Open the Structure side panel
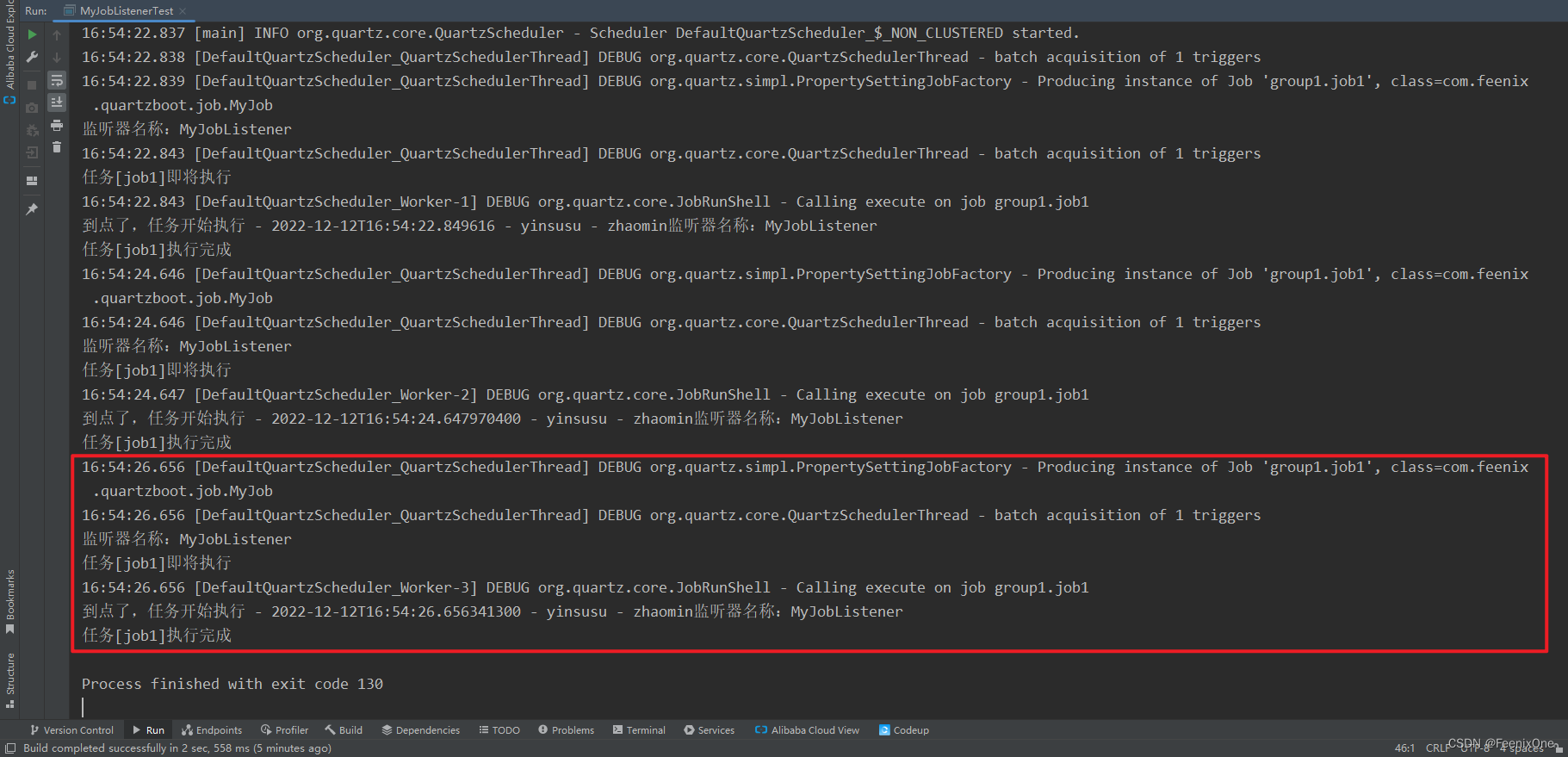1568x757 pixels. pyautogui.click(x=9, y=680)
